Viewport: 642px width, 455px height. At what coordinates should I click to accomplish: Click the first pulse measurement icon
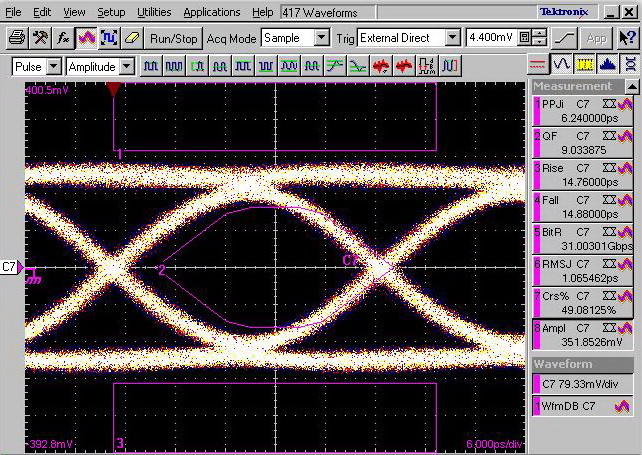pyautogui.click(x=150, y=67)
